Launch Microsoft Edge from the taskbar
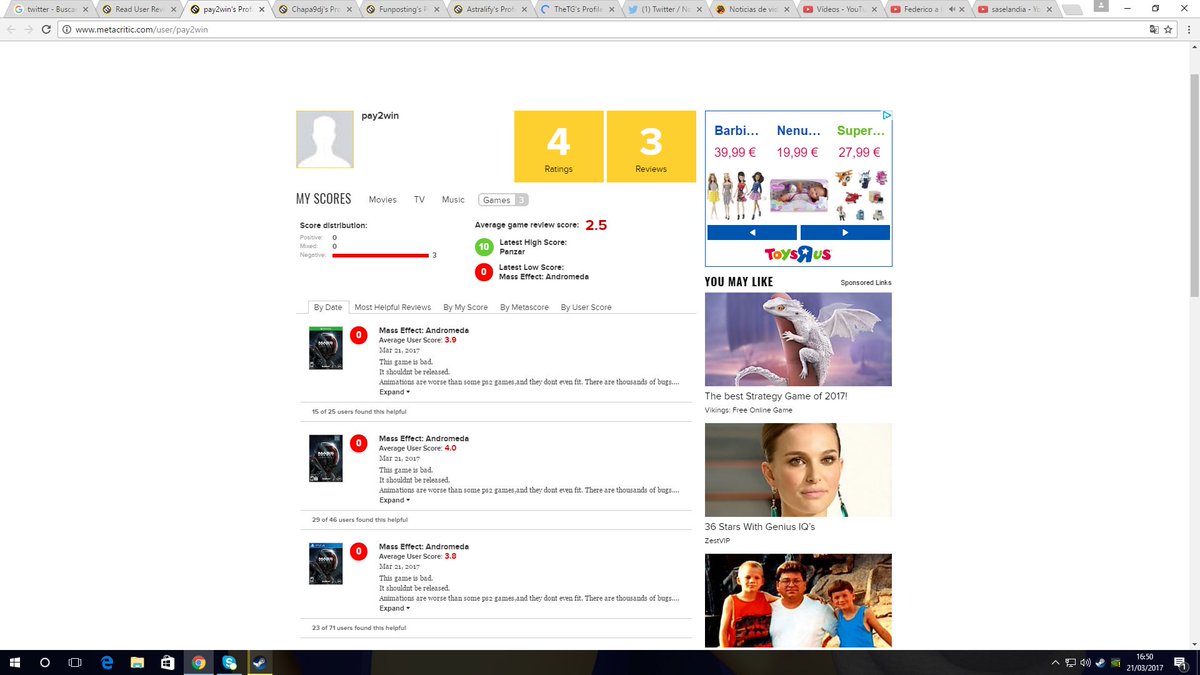This screenshot has width=1200, height=675. 107,662
